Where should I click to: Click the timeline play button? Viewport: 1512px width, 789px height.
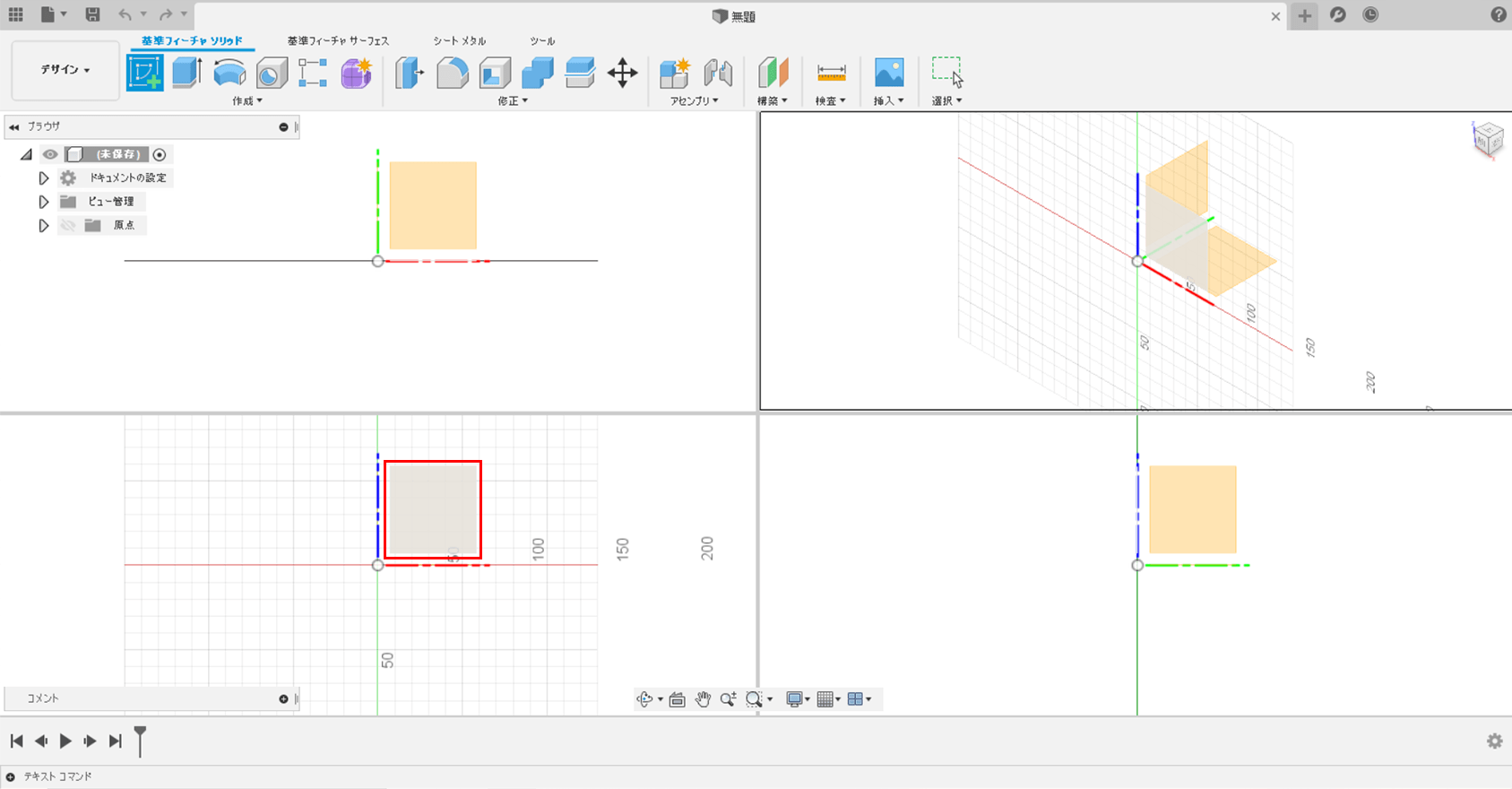click(65, 741)
